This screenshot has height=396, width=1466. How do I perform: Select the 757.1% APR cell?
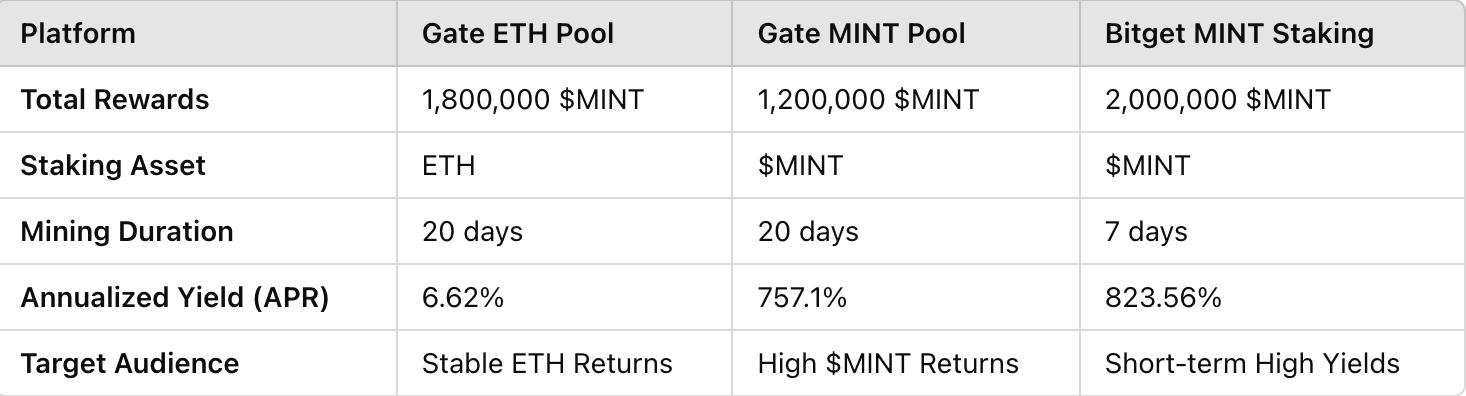coord(906,297)
